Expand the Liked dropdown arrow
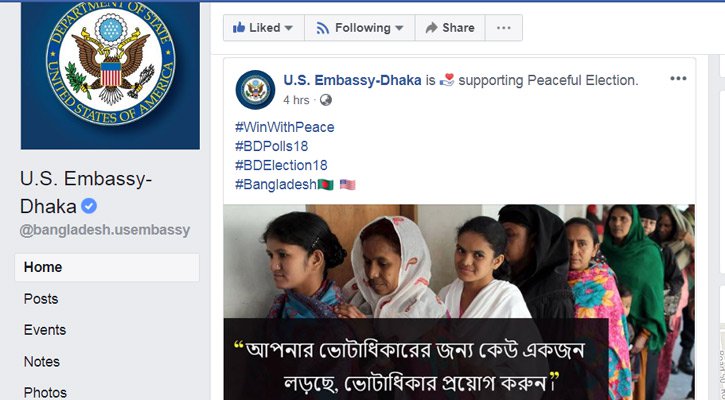Image resolution: width=725 pixels, height=400 pixels. 289,28
